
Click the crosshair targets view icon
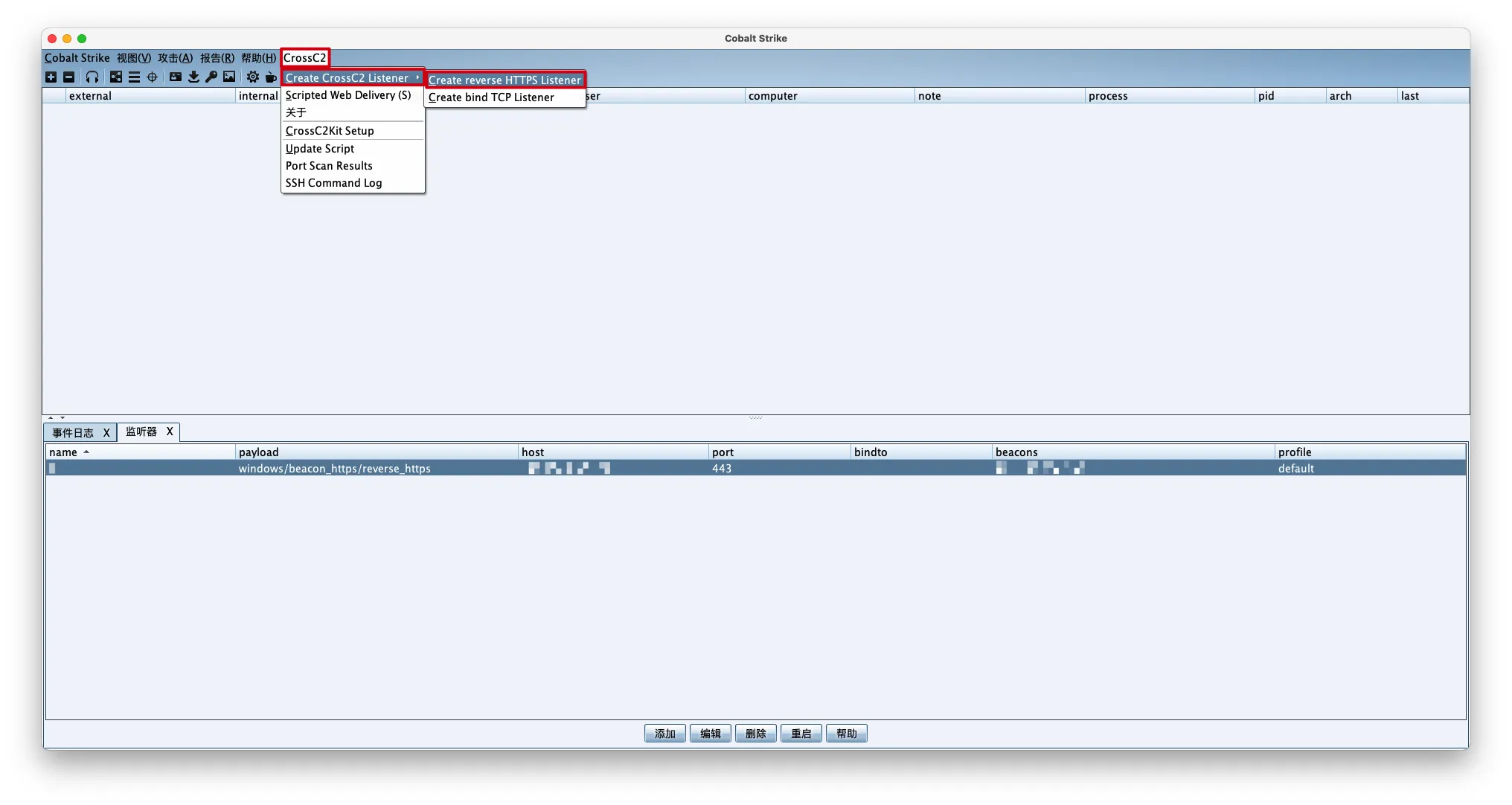[x=152, y=77]
